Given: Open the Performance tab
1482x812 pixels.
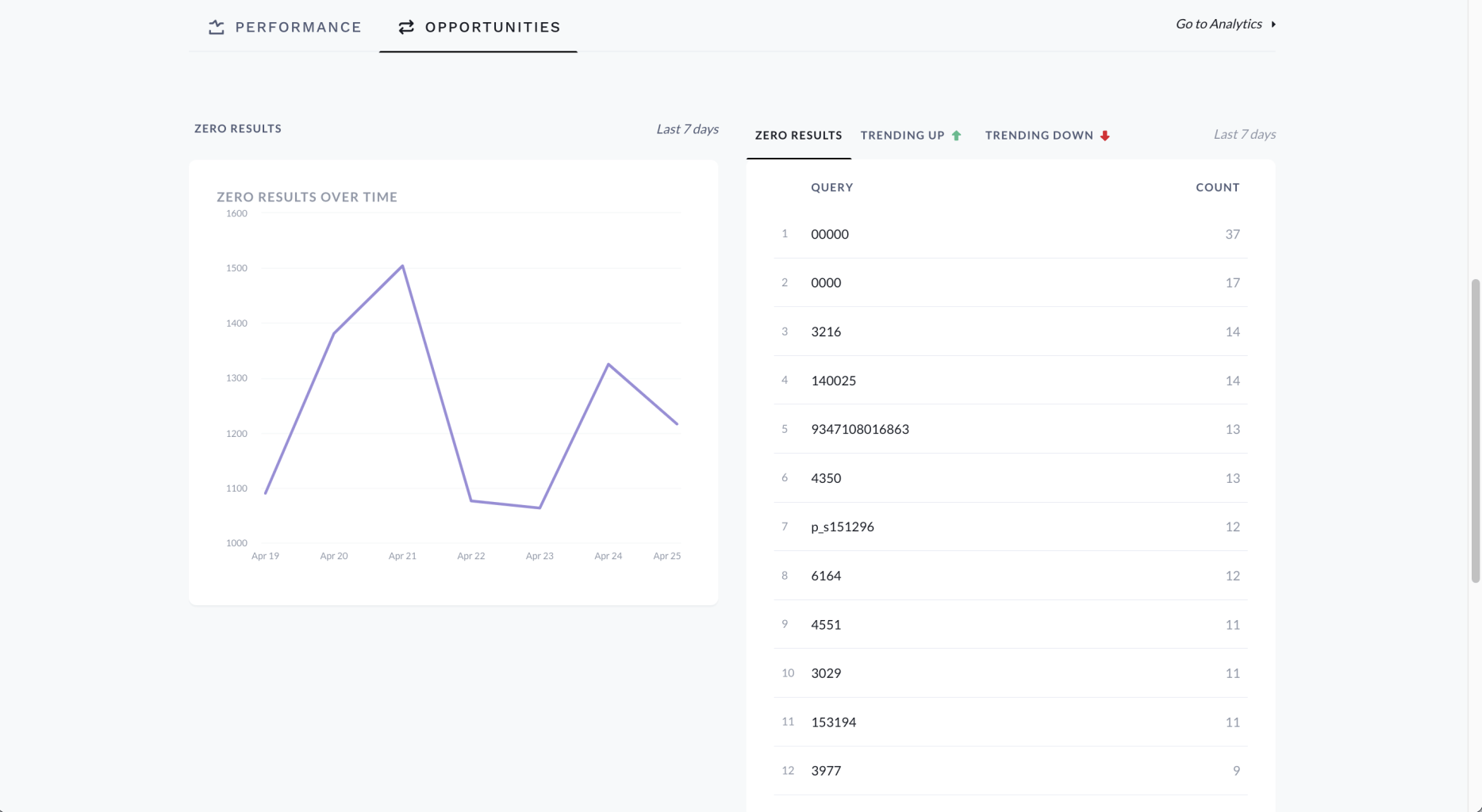Looking at the screenshot, I should (x=285, y=27).
